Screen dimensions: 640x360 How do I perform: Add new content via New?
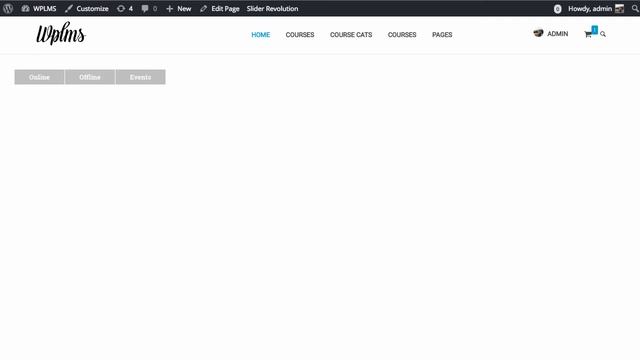click(179, 8)
